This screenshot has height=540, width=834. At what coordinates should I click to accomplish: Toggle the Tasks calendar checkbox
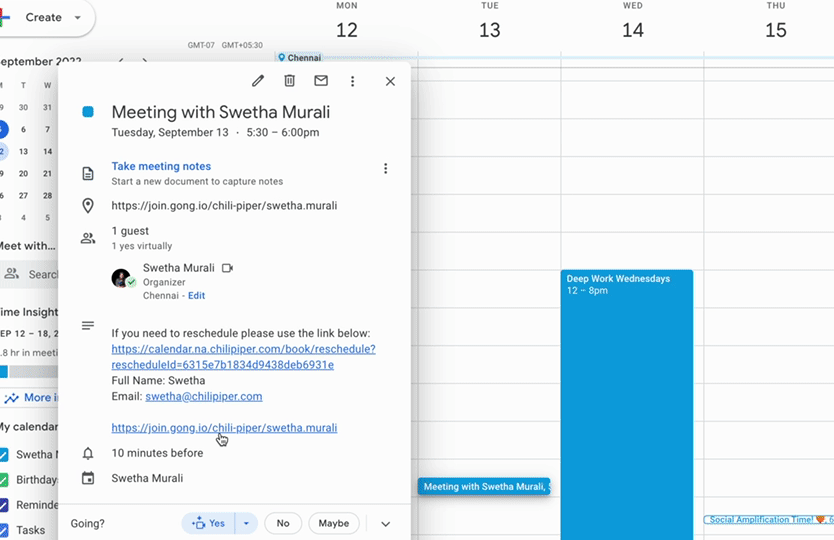pos(4,530)
